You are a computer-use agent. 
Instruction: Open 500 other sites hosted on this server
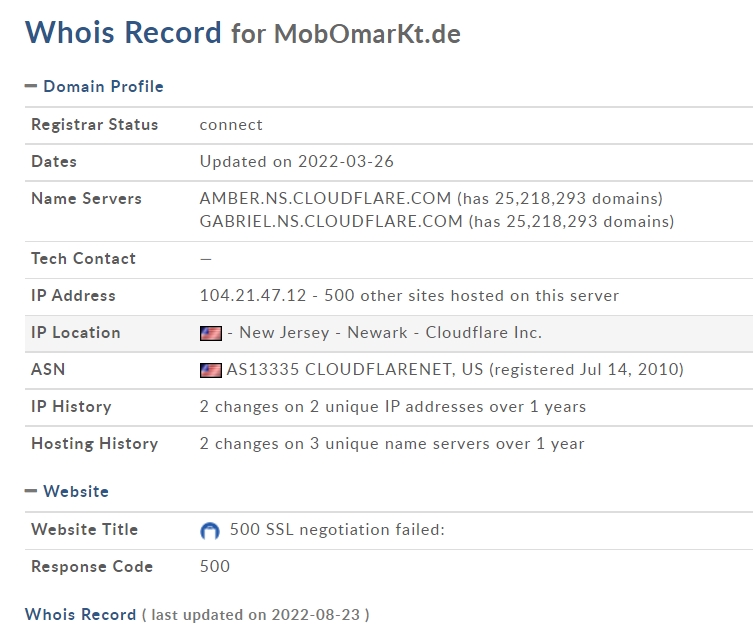tap(472, 295)
